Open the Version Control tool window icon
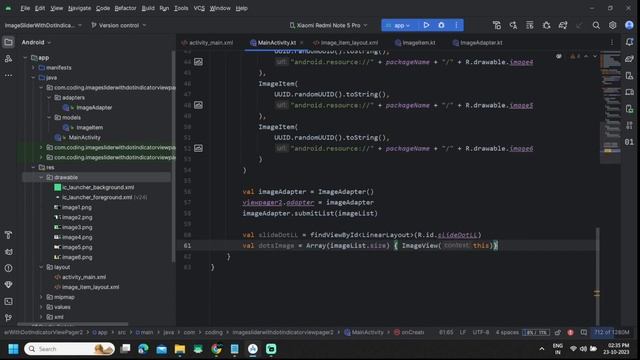Viewport: 640px width, 360px height. point(8,318)
